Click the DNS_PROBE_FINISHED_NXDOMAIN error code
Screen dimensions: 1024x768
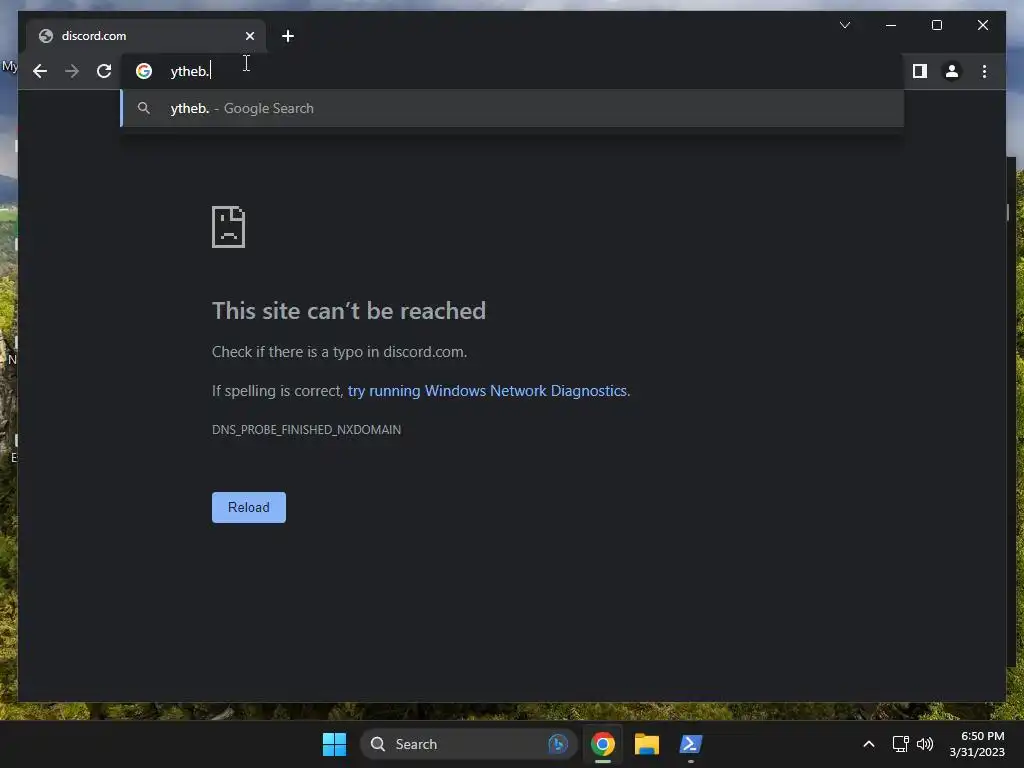tap(306, 430)
